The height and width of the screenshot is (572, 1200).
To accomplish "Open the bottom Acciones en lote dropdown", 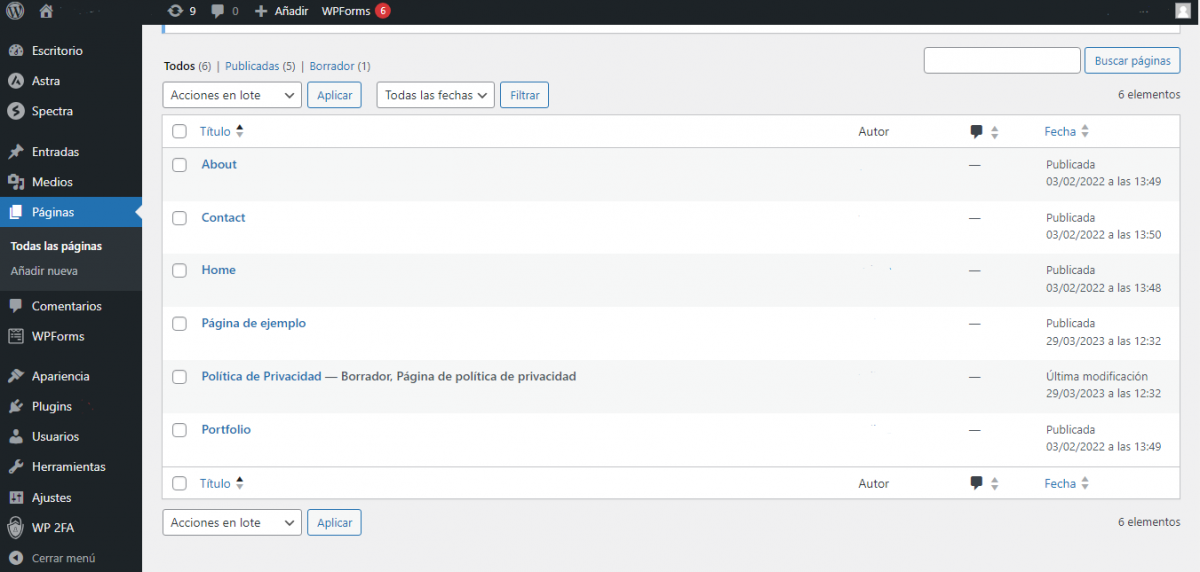I will [x=231, y=522].
